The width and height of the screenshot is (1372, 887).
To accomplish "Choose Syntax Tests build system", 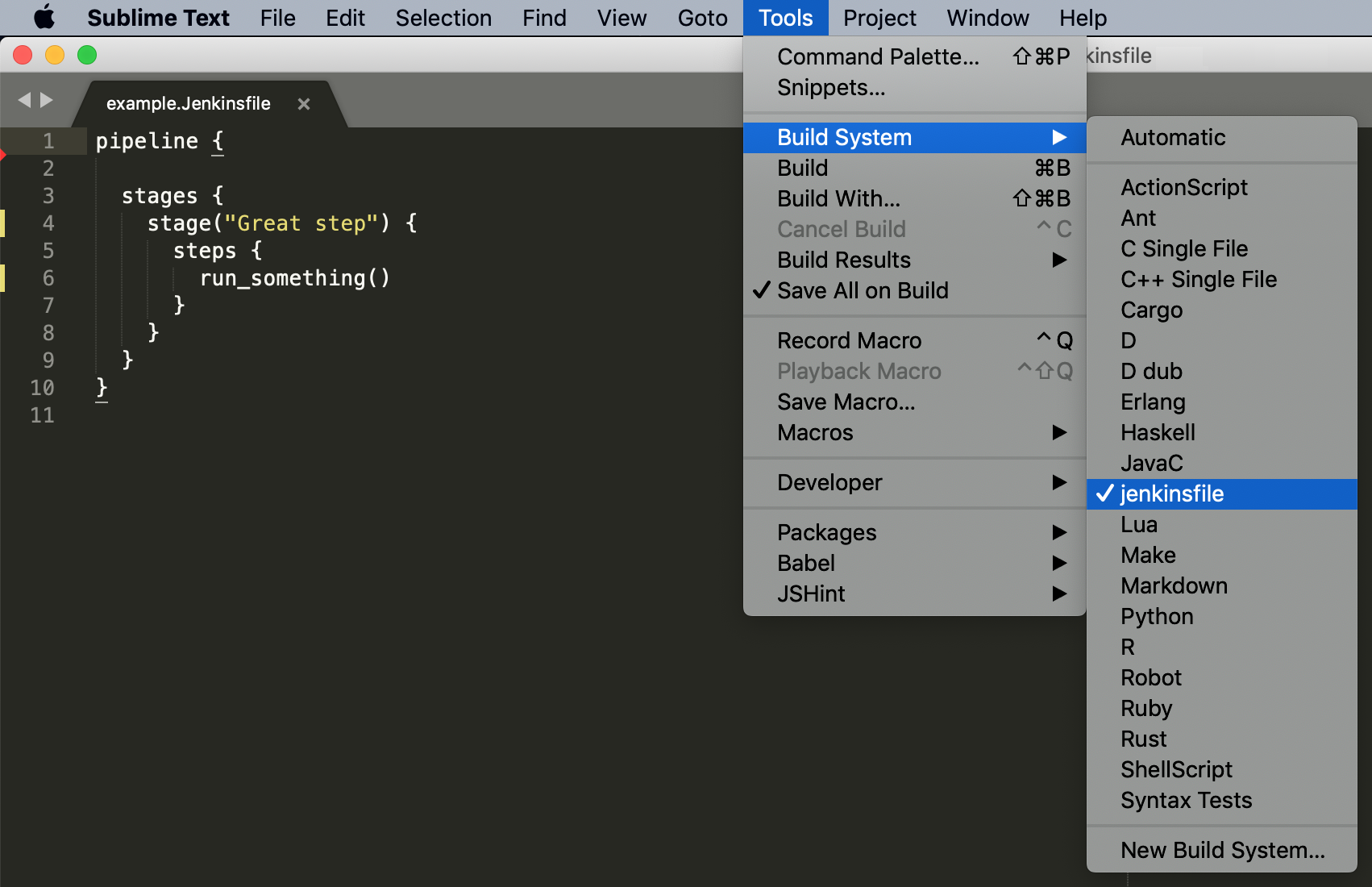I will pyautogui.click(x=1222, y=800).
